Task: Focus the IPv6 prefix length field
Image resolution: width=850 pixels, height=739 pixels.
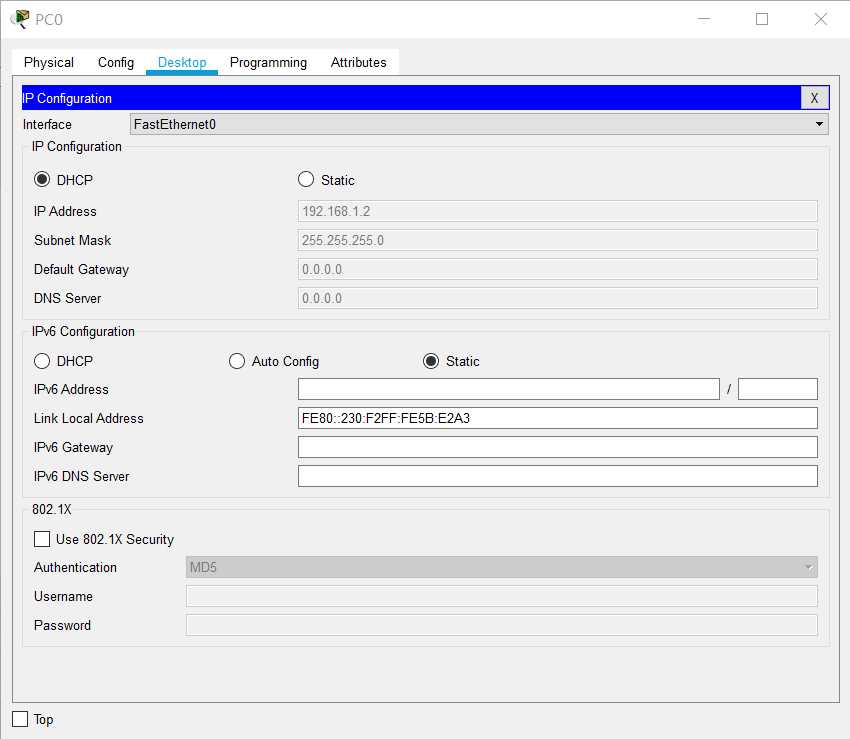Action: coord(777,389)
